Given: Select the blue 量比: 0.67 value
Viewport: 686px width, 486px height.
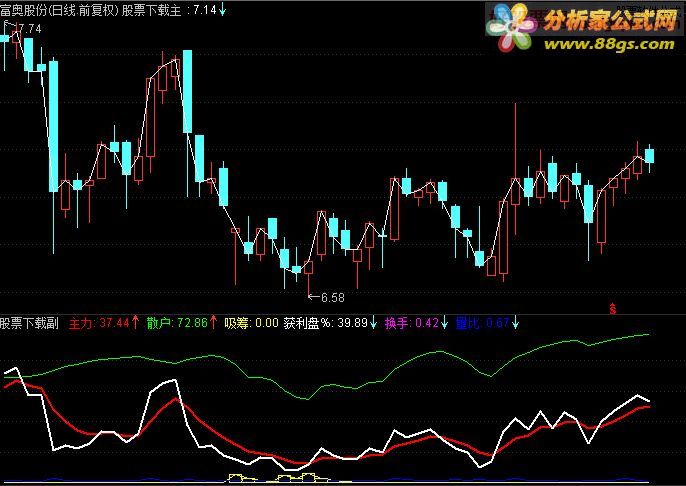Looking at the screenshot, I should click(487, 323).
